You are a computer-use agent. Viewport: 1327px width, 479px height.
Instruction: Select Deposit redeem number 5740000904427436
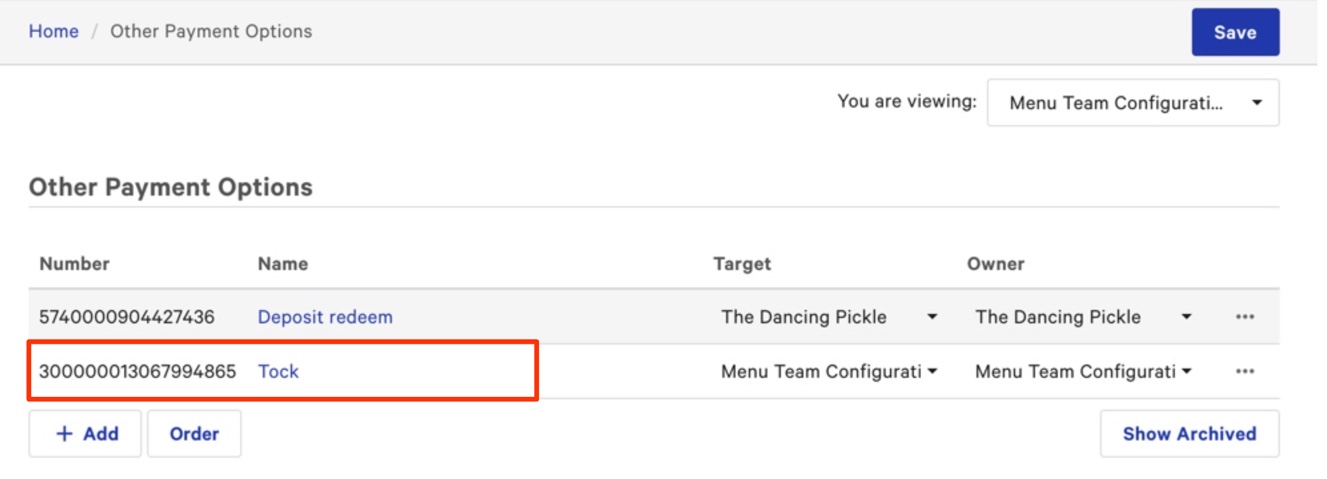click(x=126, y=317)
